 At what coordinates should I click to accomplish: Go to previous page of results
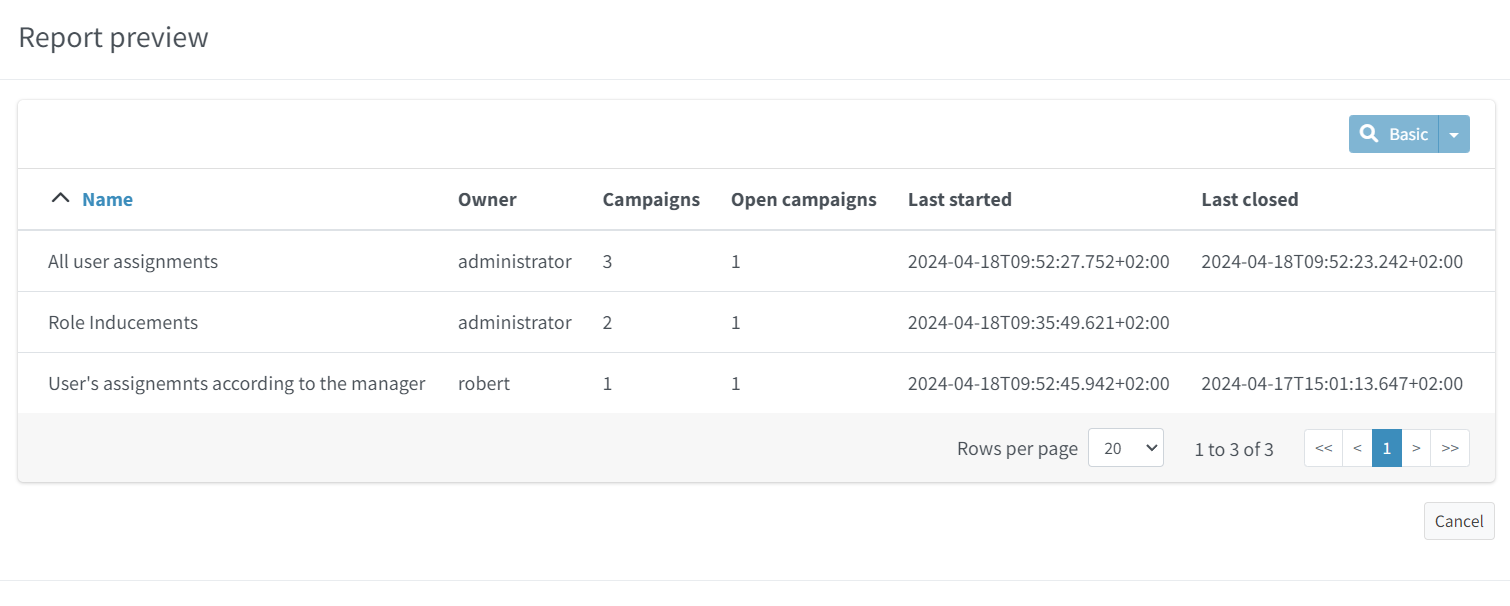coord(1357,449)
